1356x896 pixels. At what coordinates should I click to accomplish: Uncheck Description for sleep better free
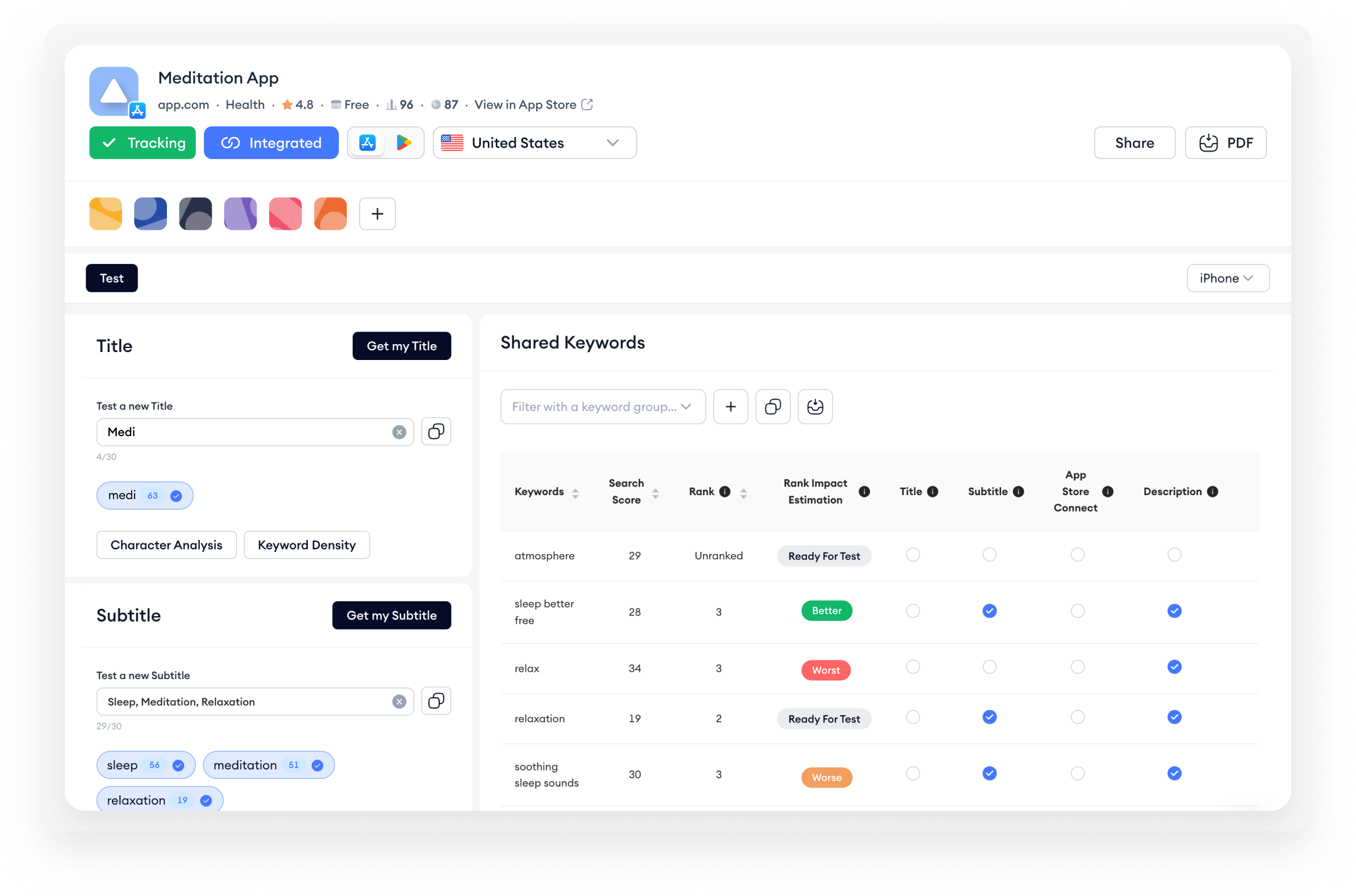point(1174,611)
